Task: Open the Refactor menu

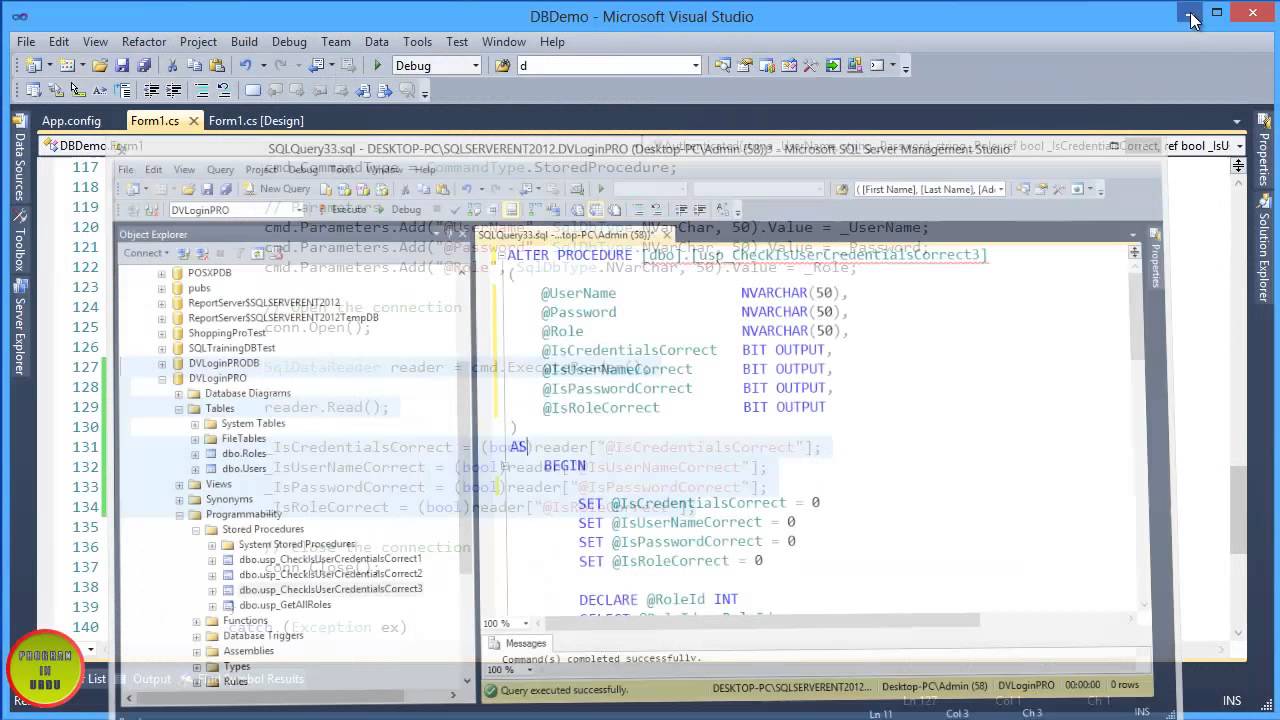Action: [144, 41]
